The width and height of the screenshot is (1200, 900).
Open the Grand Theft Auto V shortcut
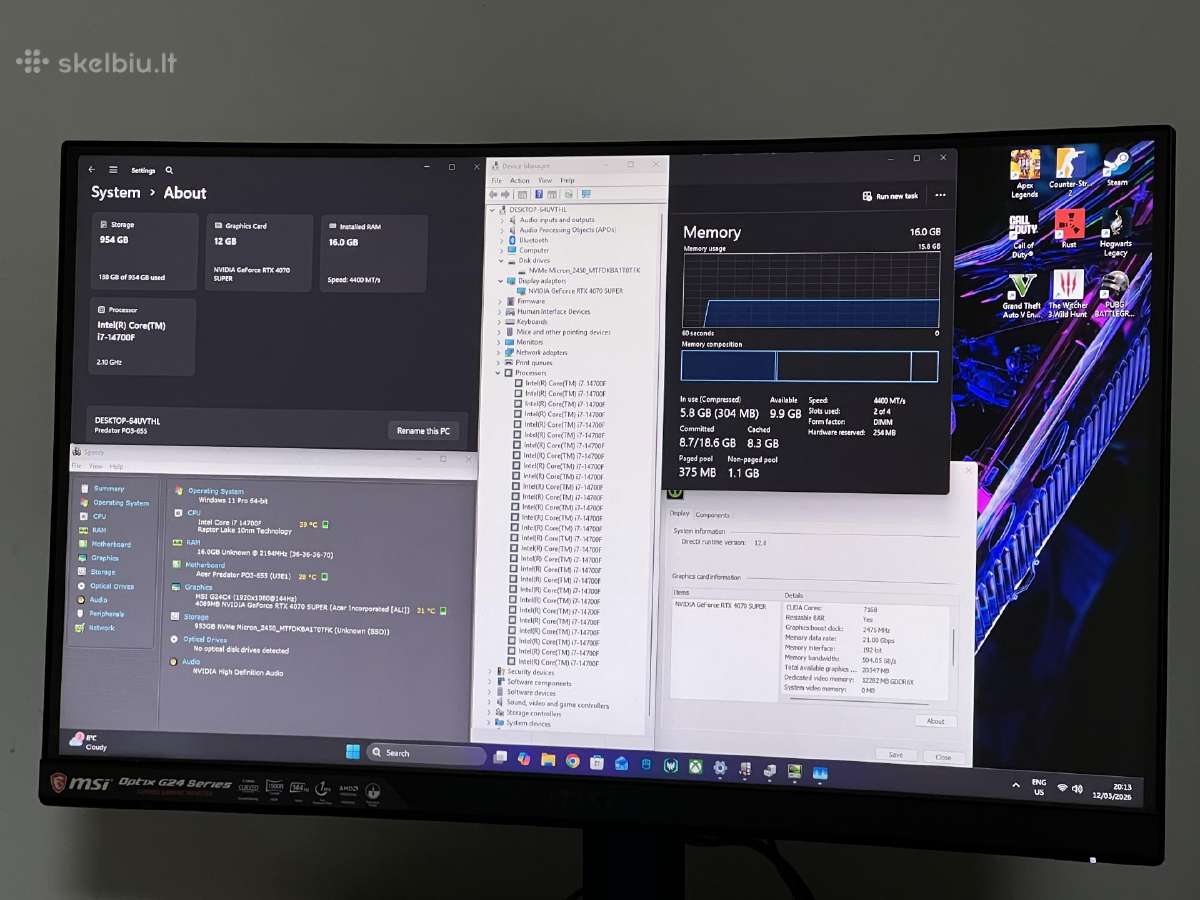[1022, 295]
